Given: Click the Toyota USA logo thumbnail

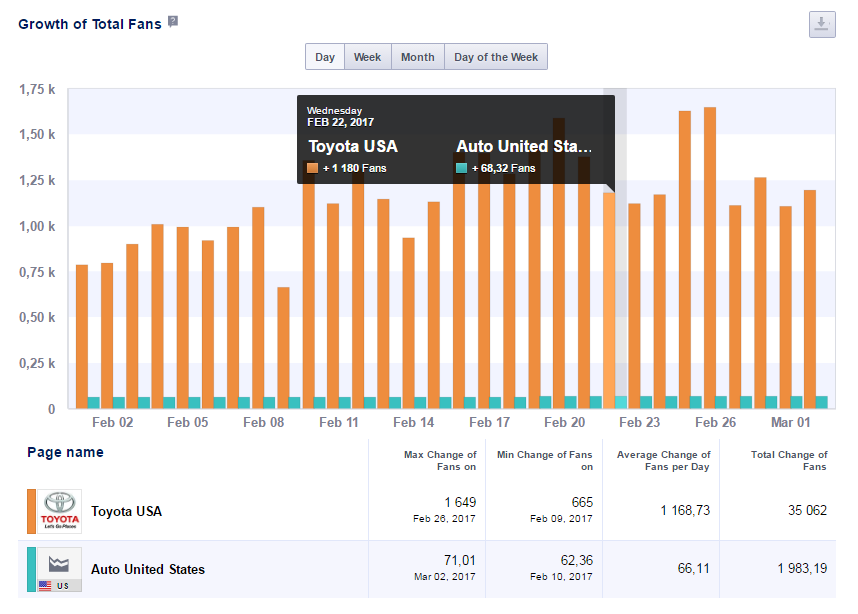Looking at the screenshot, I should point(61,511).
